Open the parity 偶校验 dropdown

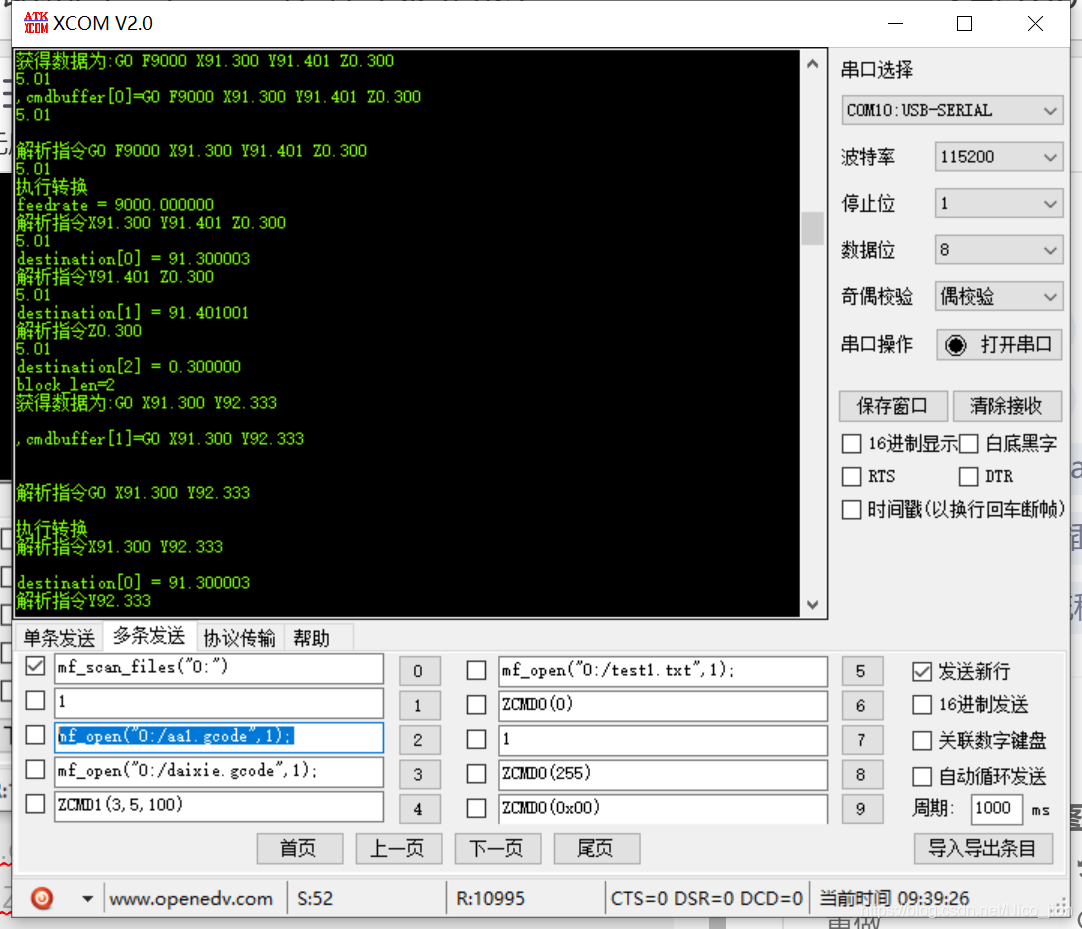998,297
